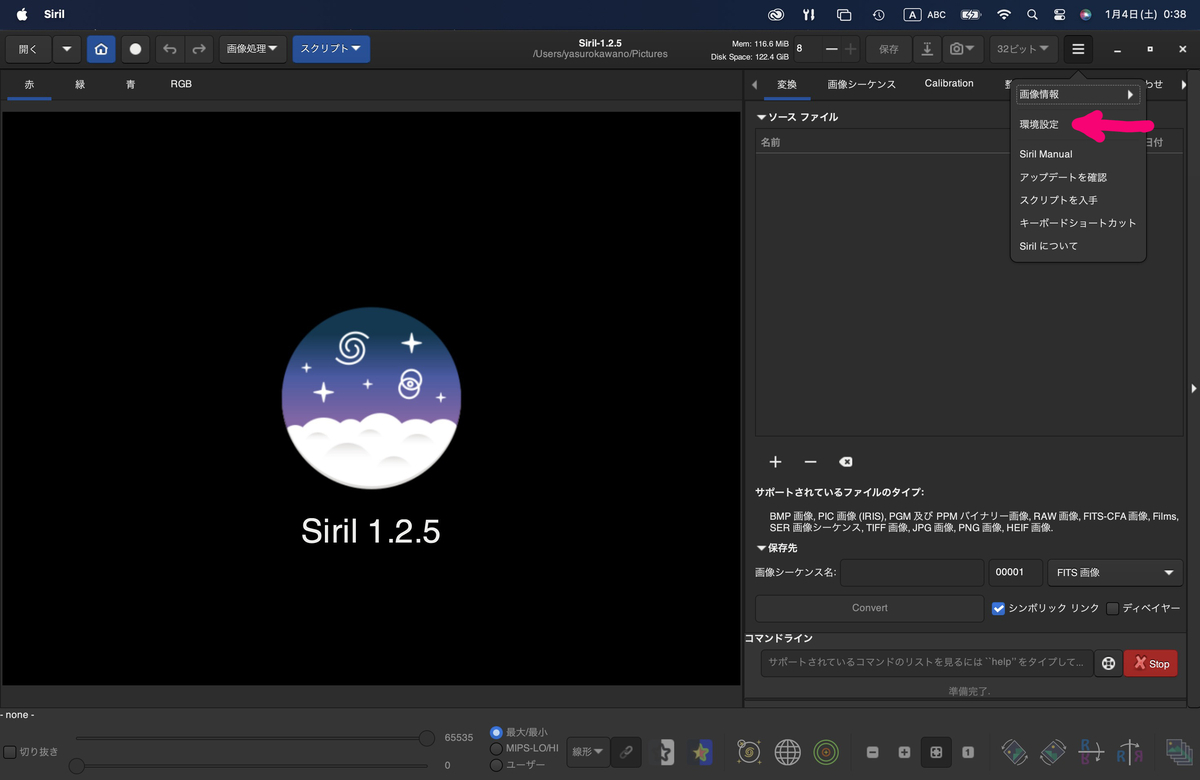Switch to the Calibration tab
This screenshot has height=780, width=1200.
(949, 84)
